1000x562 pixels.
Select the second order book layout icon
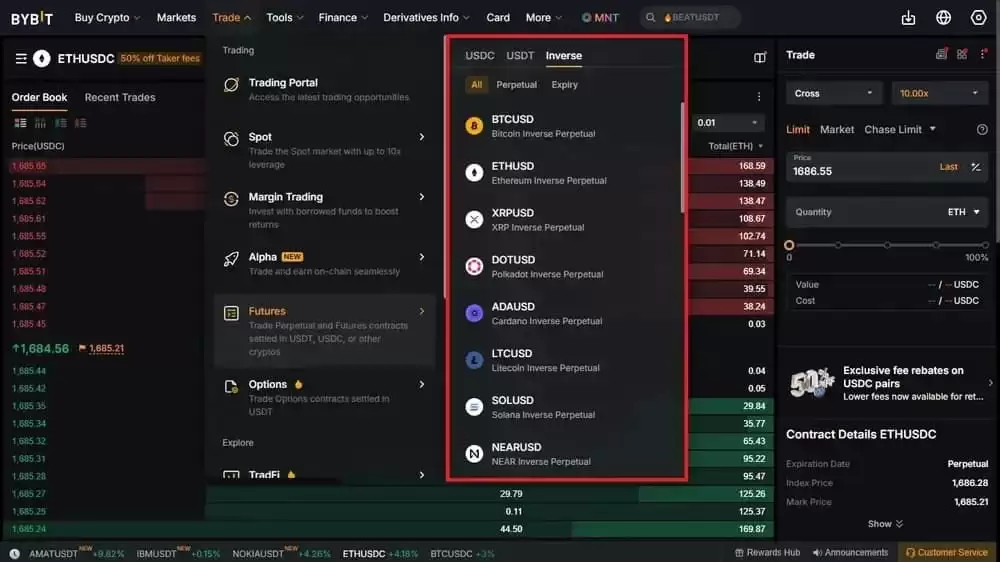click(x=40, y=123)
